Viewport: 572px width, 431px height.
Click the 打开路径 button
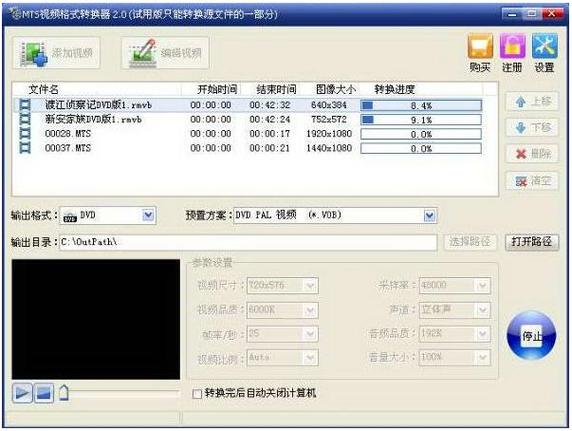tap(532, 242)
